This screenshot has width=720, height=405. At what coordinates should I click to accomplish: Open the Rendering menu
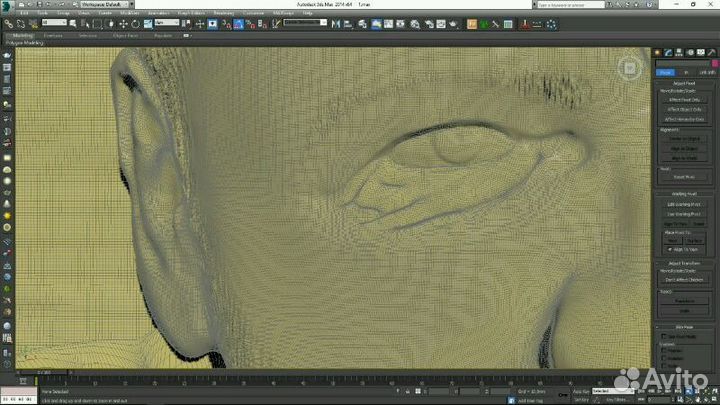click(224, 13)
